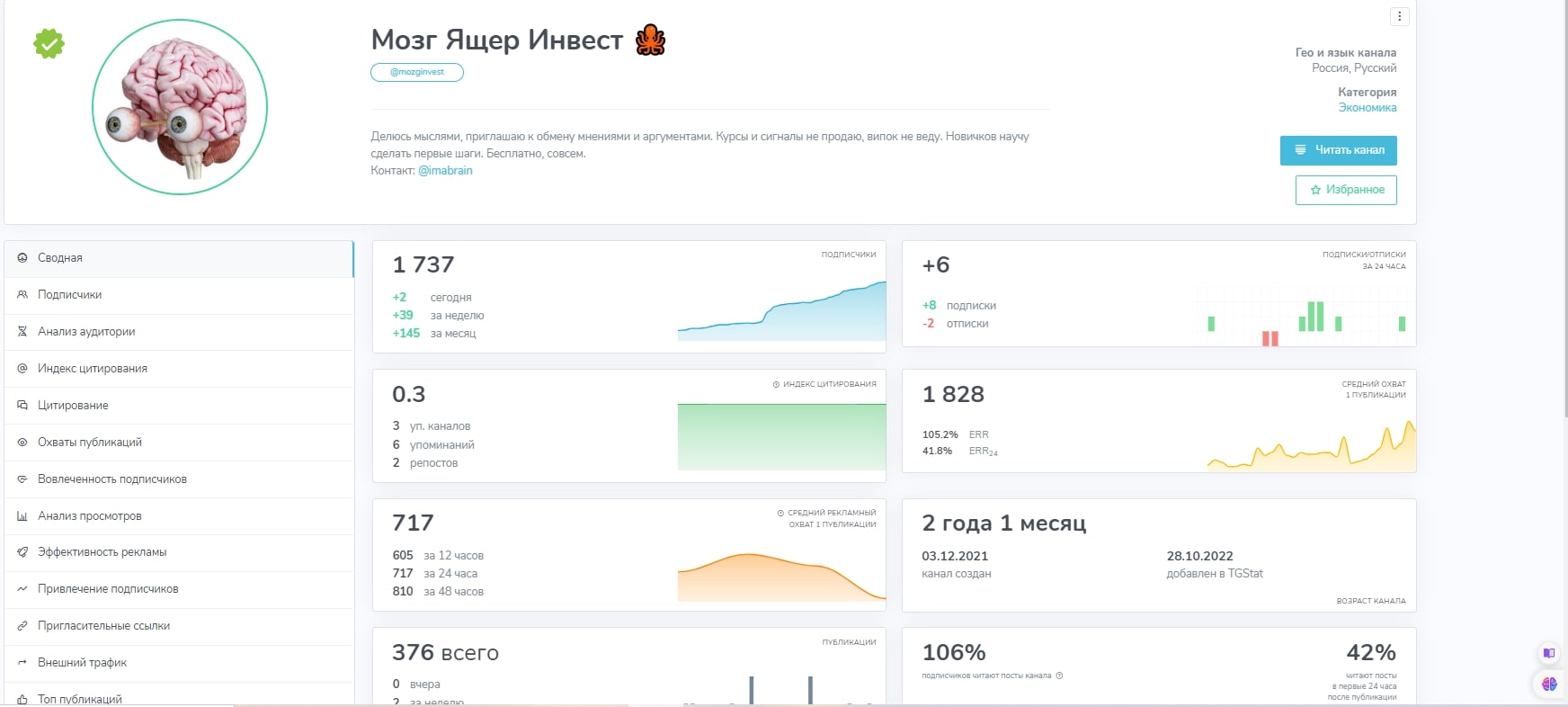The height and width of the screenshot is (707, 1568).
Task: Click the Привлечение подписчиков trend icon
Action: point(22,589)
